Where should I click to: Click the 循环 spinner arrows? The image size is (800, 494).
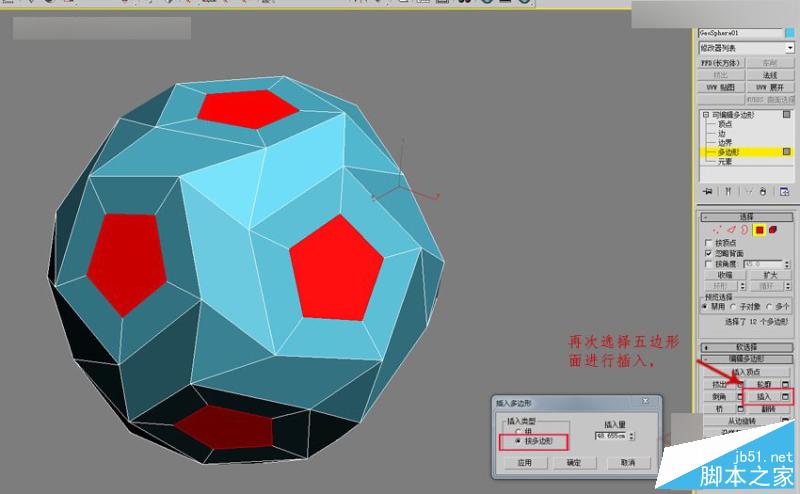tap(788, 286)
